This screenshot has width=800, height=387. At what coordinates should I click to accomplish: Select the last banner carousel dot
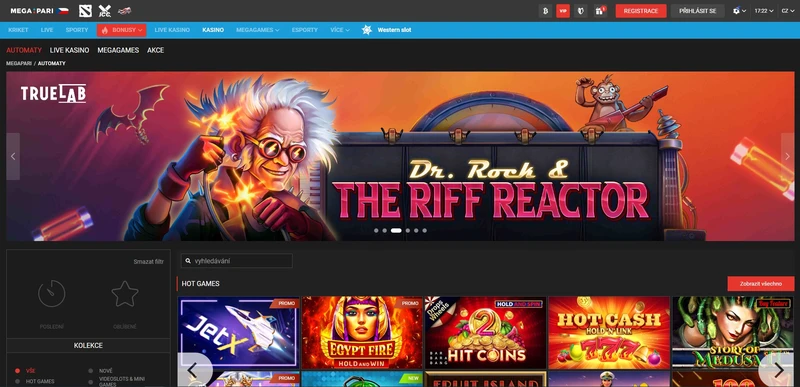pos(424,230)
